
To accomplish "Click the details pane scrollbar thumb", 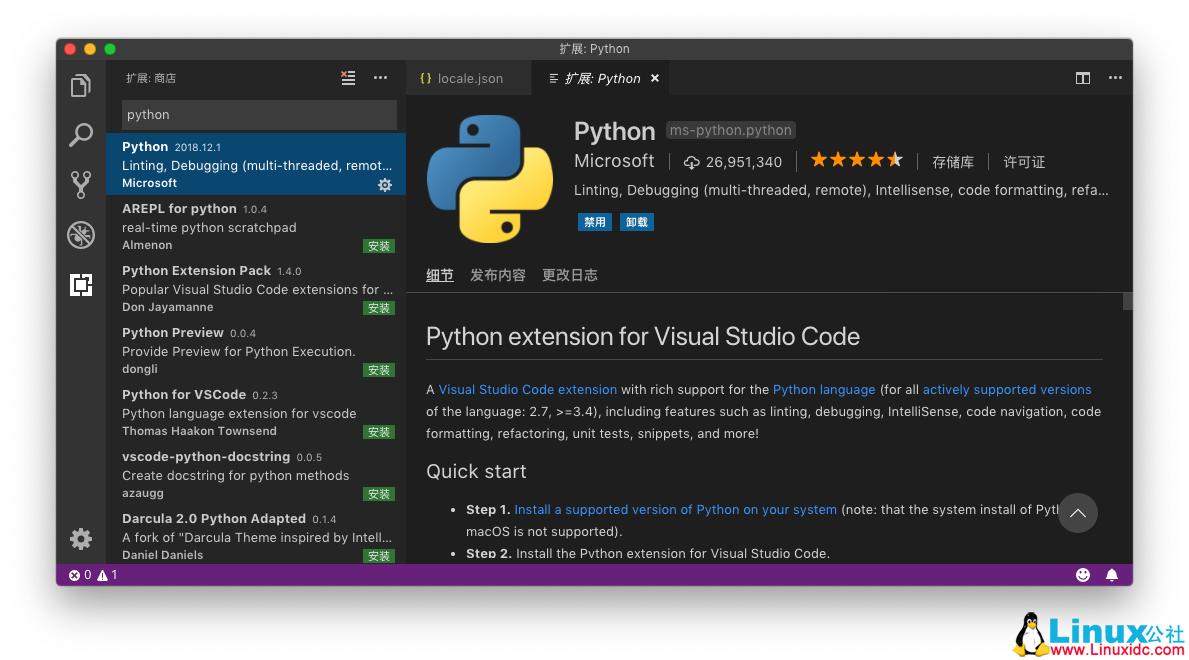I will coord(1128,301).
